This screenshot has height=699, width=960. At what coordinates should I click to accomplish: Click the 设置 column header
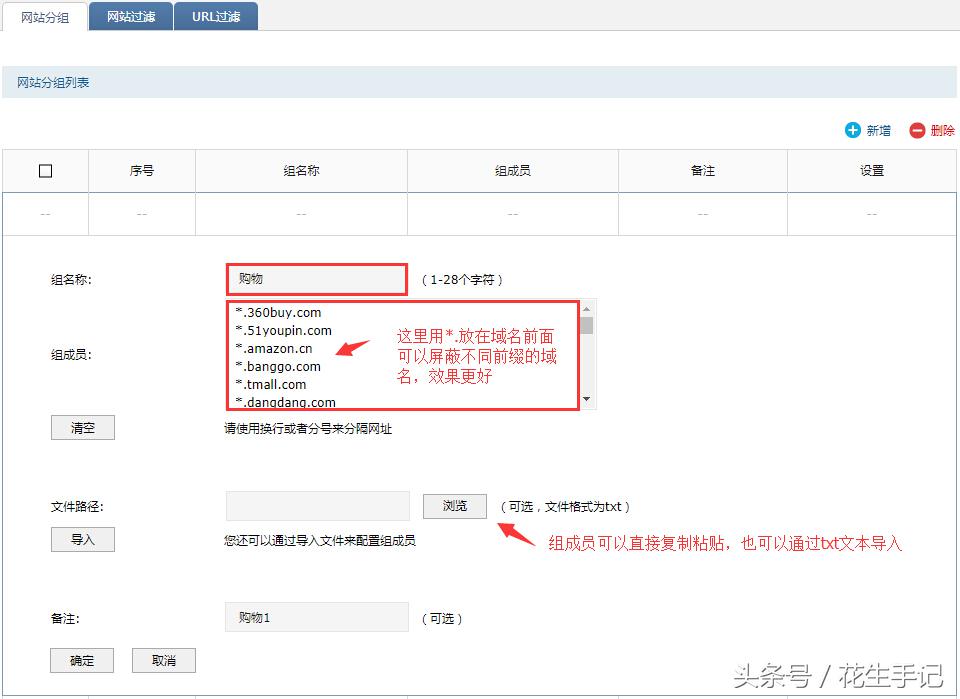click(x=871, y=170)
